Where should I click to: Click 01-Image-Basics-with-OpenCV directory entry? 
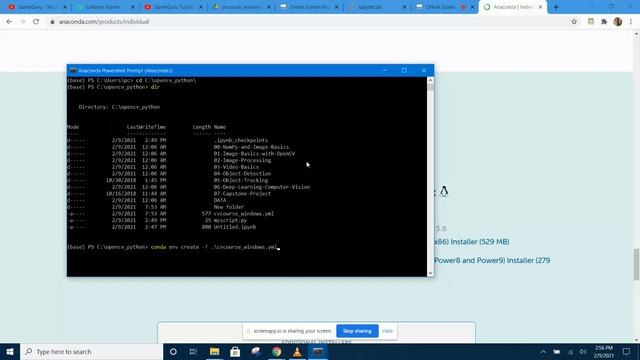click(x=254, y=153)
